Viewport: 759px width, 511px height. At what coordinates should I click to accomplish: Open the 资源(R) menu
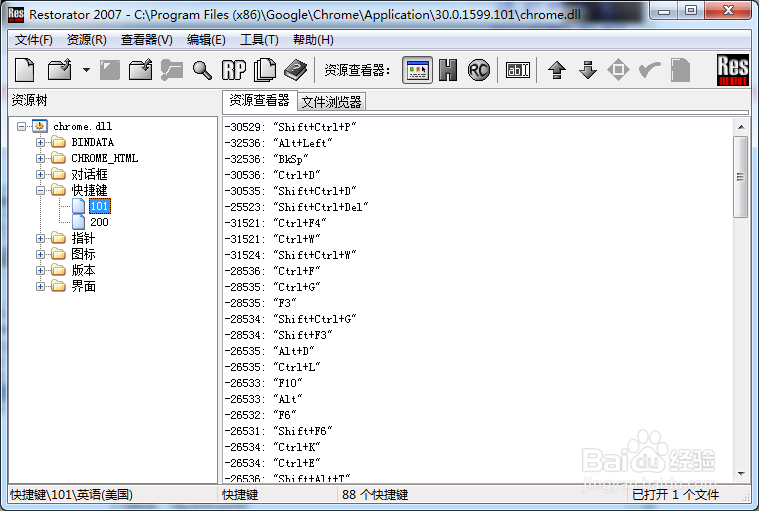[x=87, y=40]
